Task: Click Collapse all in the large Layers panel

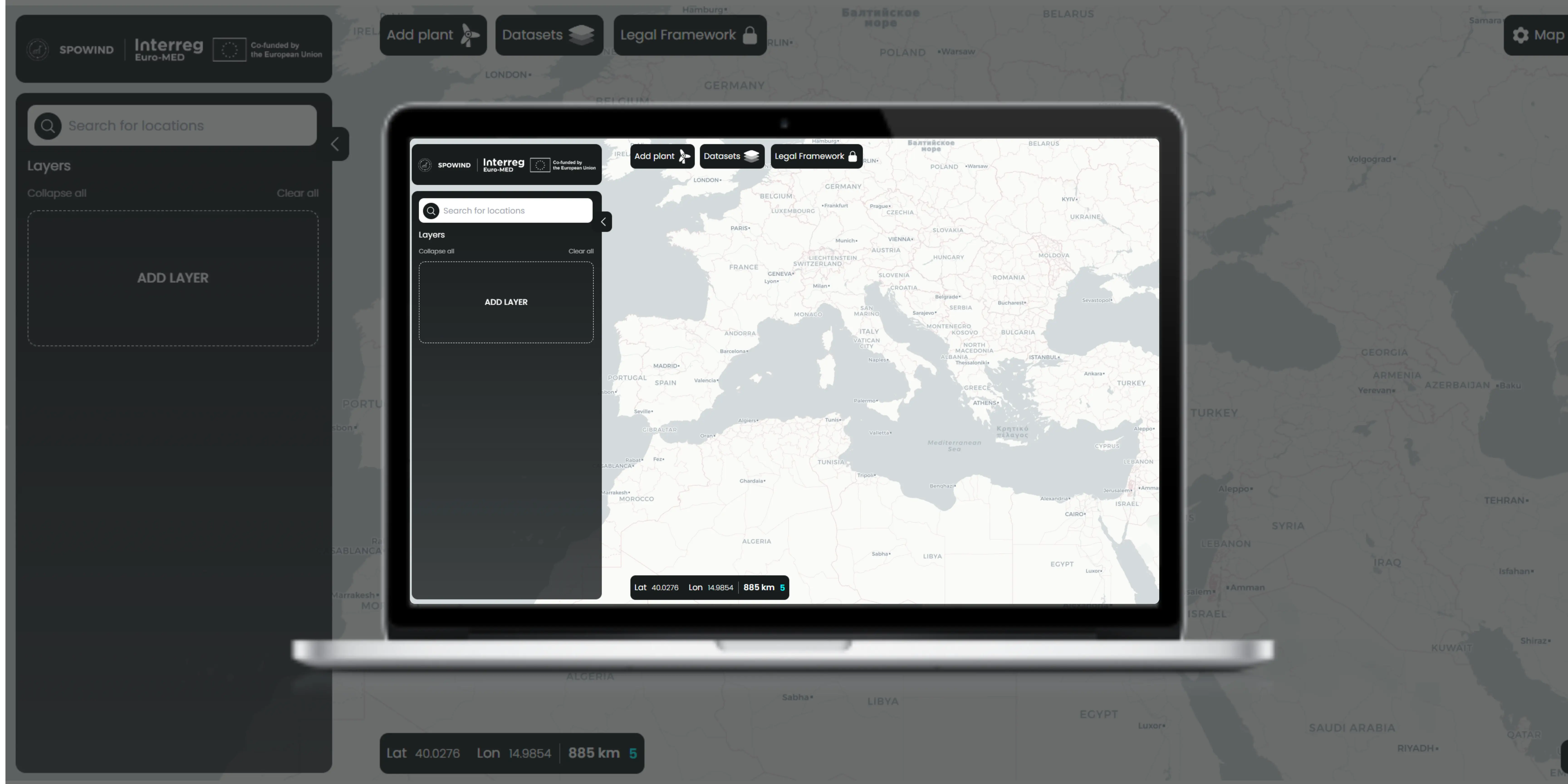Action: tap(57, 194)
